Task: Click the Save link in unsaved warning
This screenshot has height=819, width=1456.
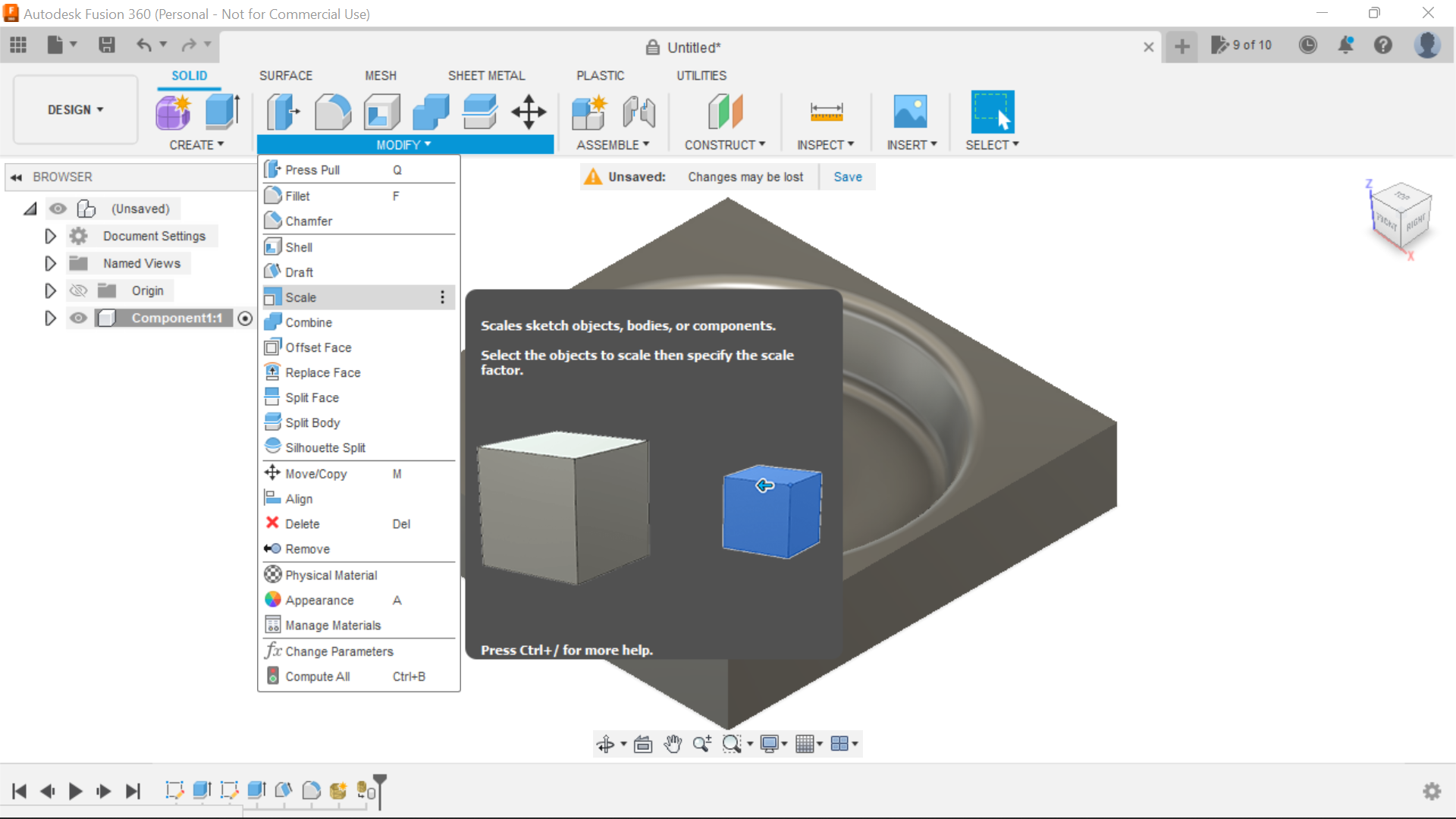Action: click(x=847, y=177)
